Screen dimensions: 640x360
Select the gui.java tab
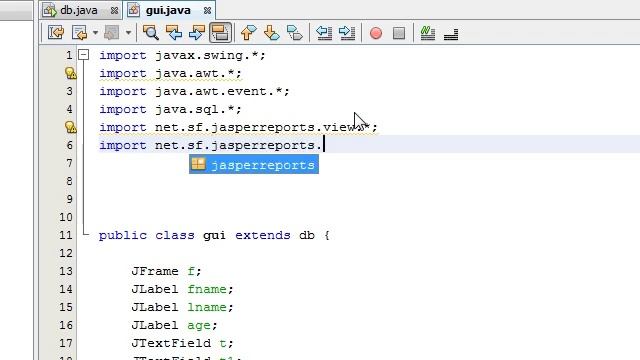[x=168, y=10]
